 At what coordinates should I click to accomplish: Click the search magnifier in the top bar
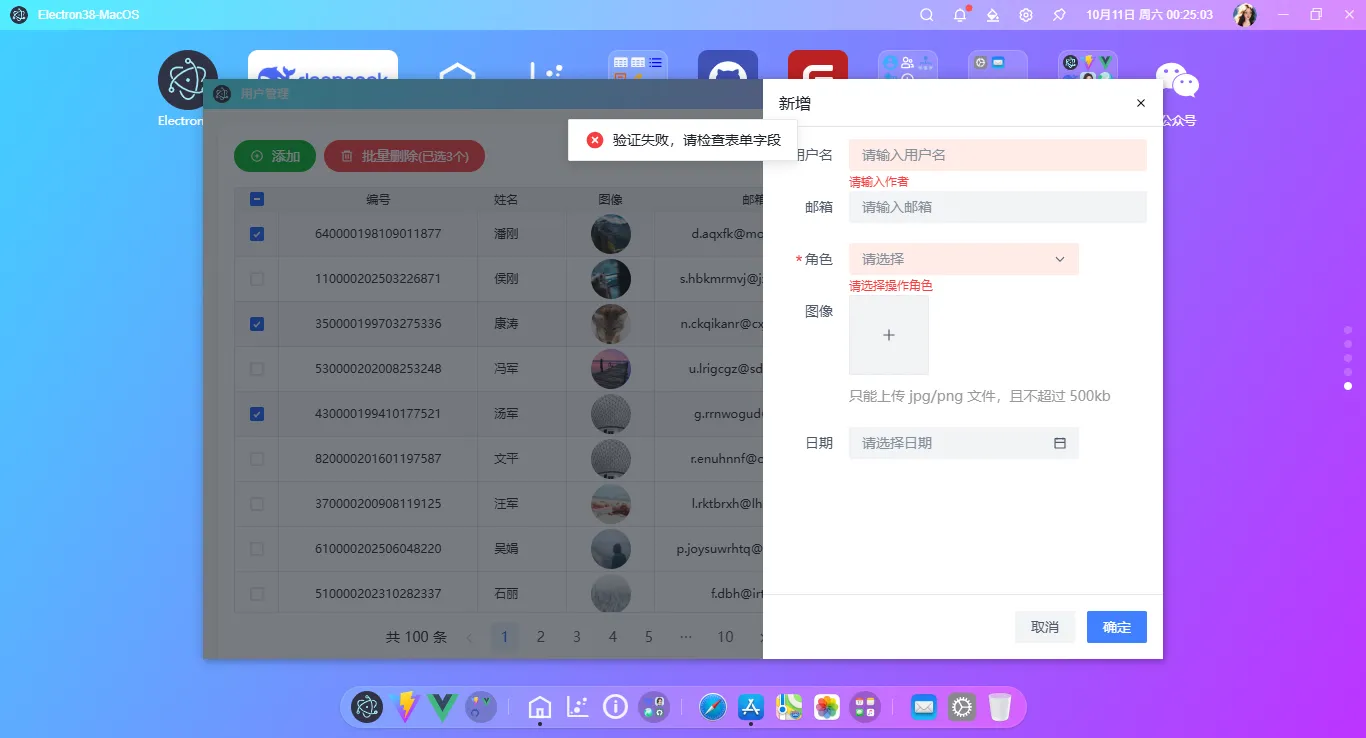tap(926, 14)
